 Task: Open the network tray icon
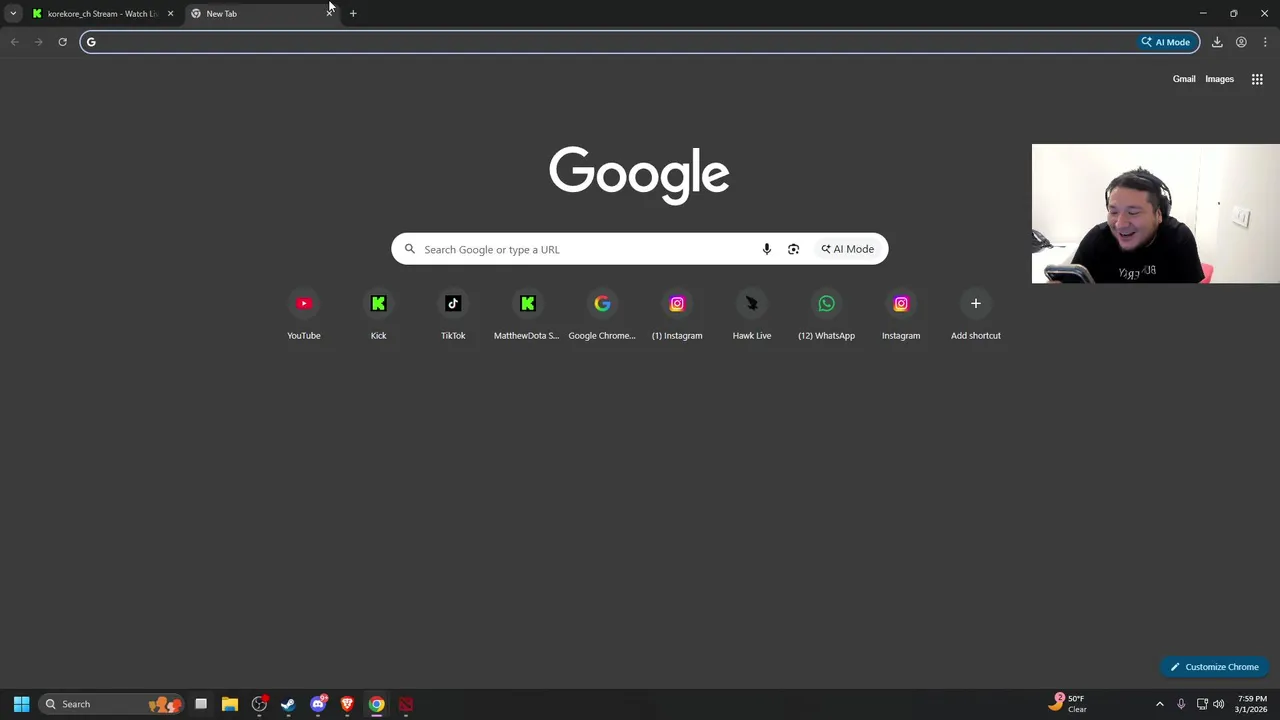tap(1202, 704)
